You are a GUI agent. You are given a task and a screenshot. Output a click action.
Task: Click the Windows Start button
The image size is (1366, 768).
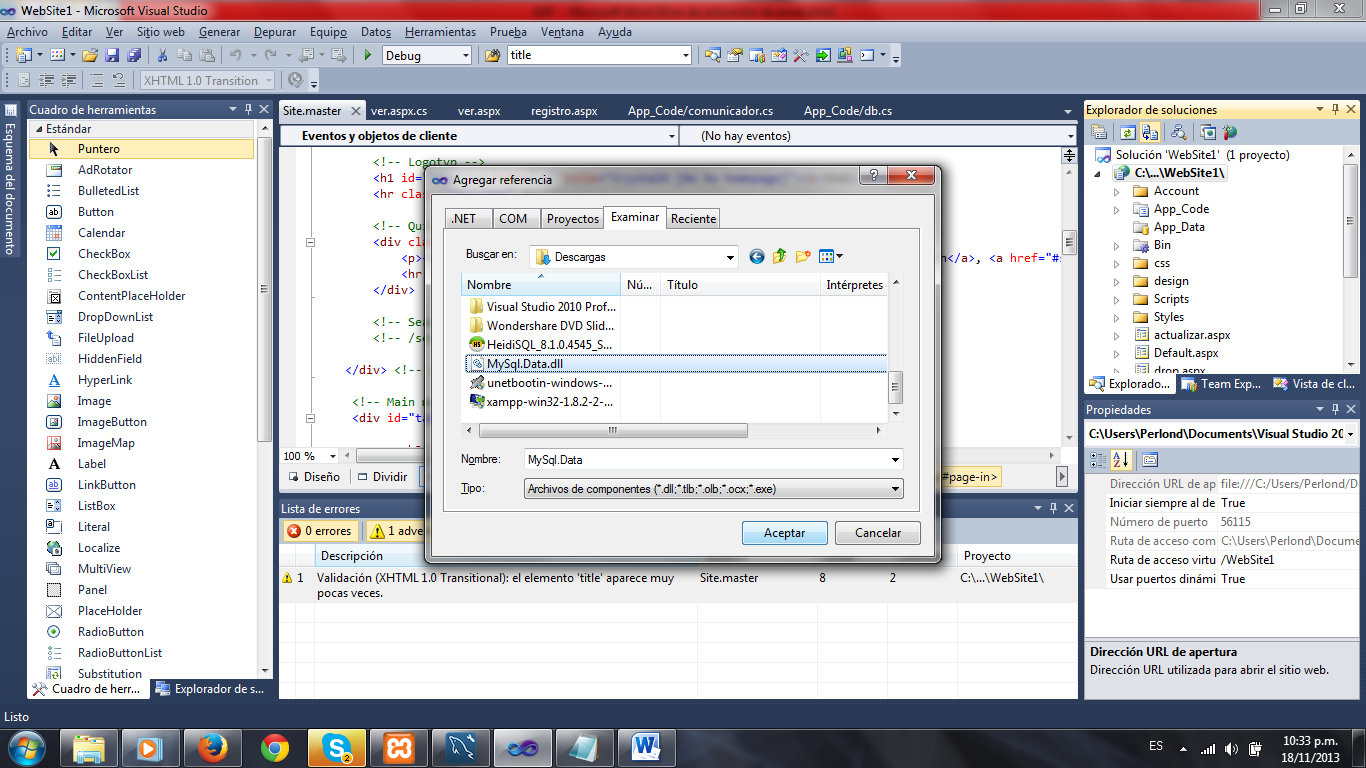pyautogui.click(x=27, y=747)
